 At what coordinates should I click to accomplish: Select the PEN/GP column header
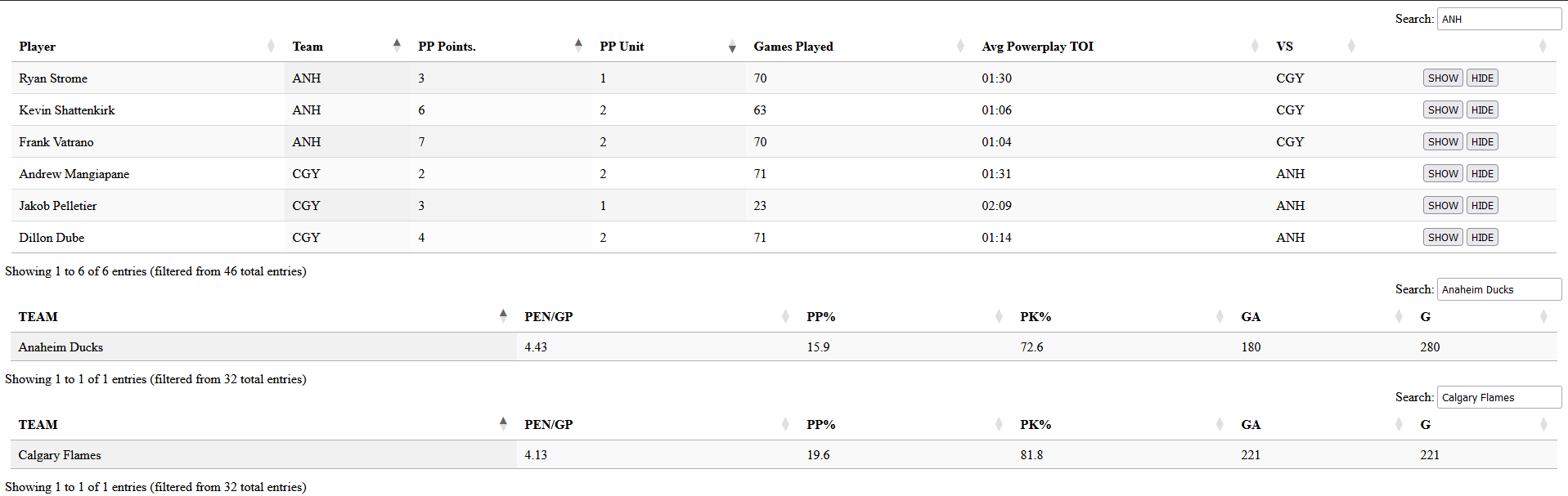pyautogui.click(x=546, y=316)
